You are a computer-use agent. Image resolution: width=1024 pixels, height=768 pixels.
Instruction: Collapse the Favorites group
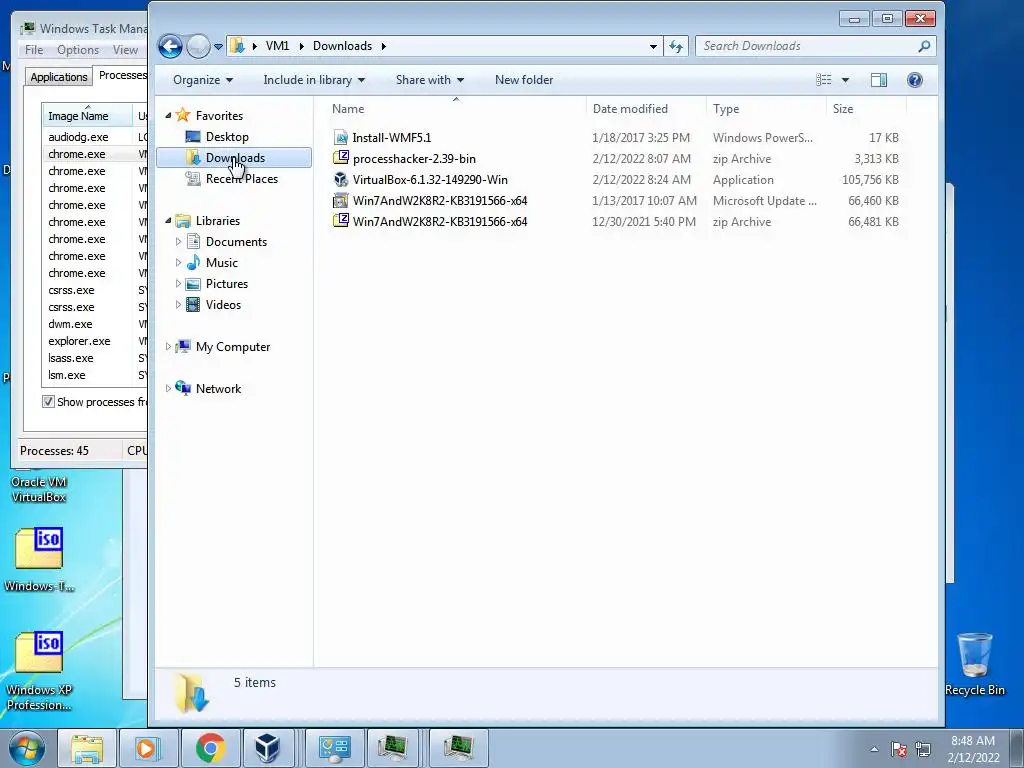[x=168, y=115]
